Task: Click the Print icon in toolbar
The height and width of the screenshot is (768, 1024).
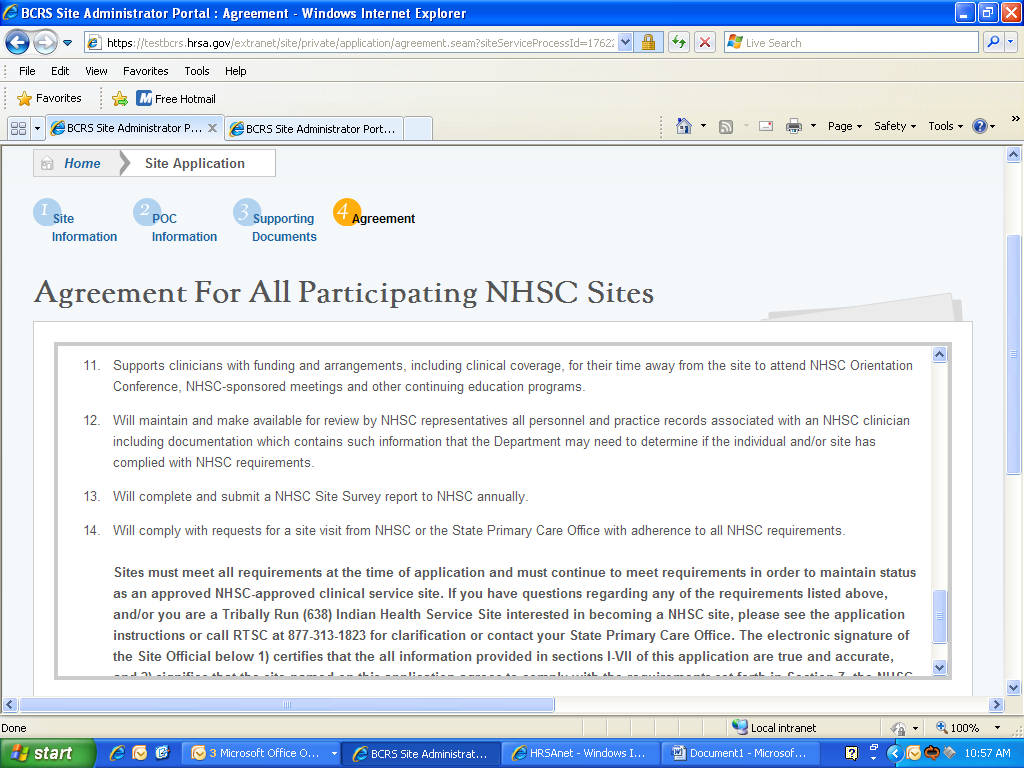Action: (x=794, y=126)
